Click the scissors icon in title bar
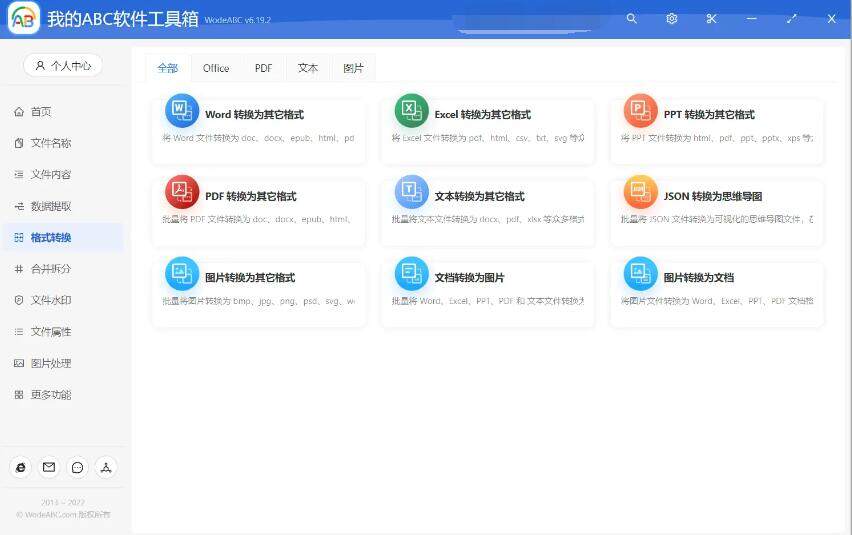This screenshot has height=535, width=852. (x=711, y=19)
